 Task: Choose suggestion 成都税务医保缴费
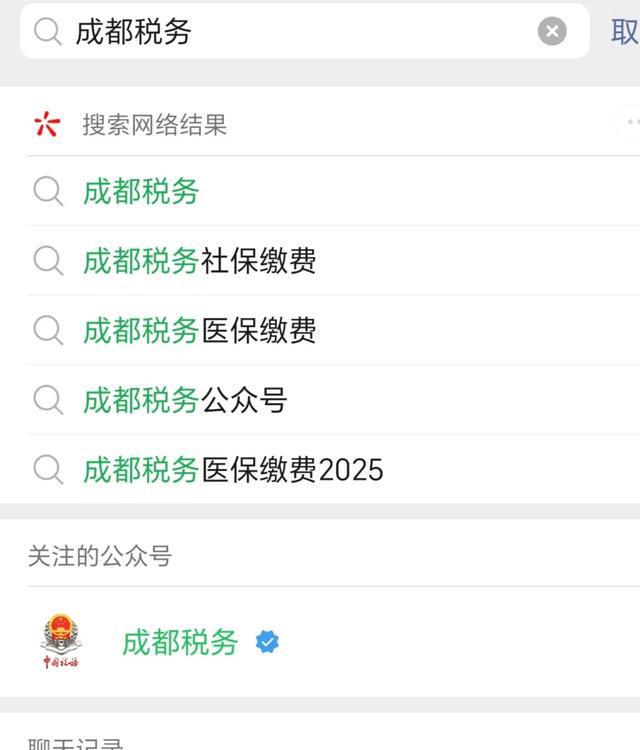pos(200,330)
